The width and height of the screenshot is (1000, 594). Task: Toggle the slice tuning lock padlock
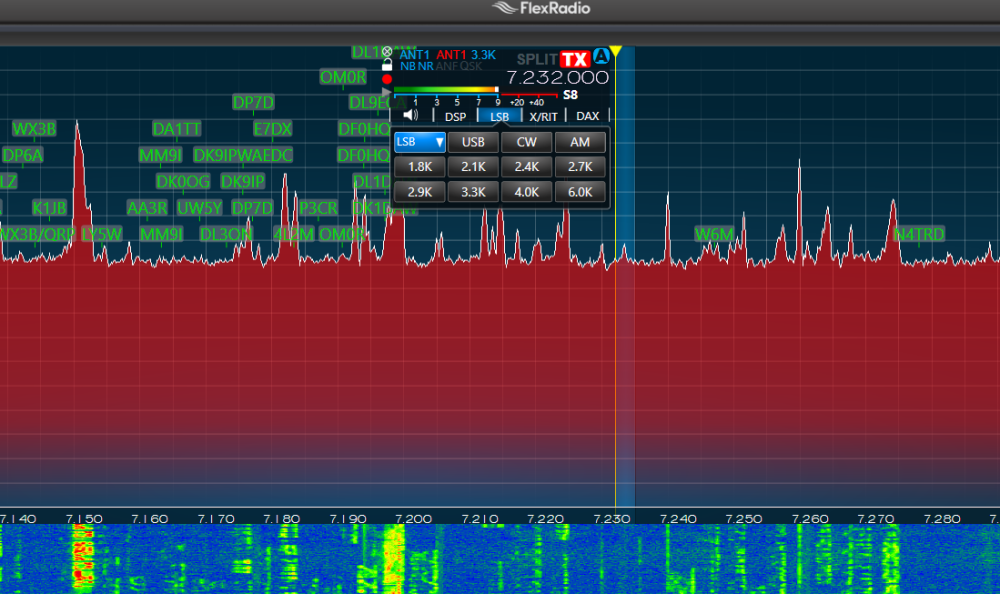point(387,64)
